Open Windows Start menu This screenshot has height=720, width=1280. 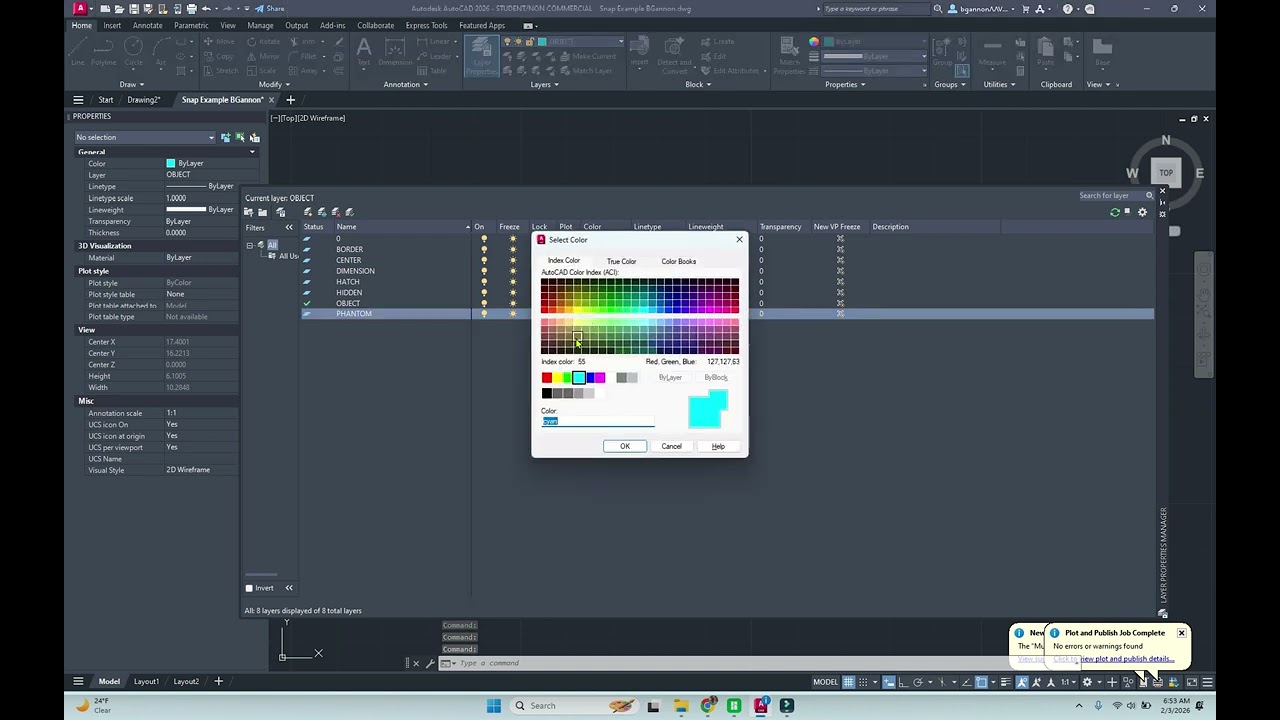(x=494, y=706)
